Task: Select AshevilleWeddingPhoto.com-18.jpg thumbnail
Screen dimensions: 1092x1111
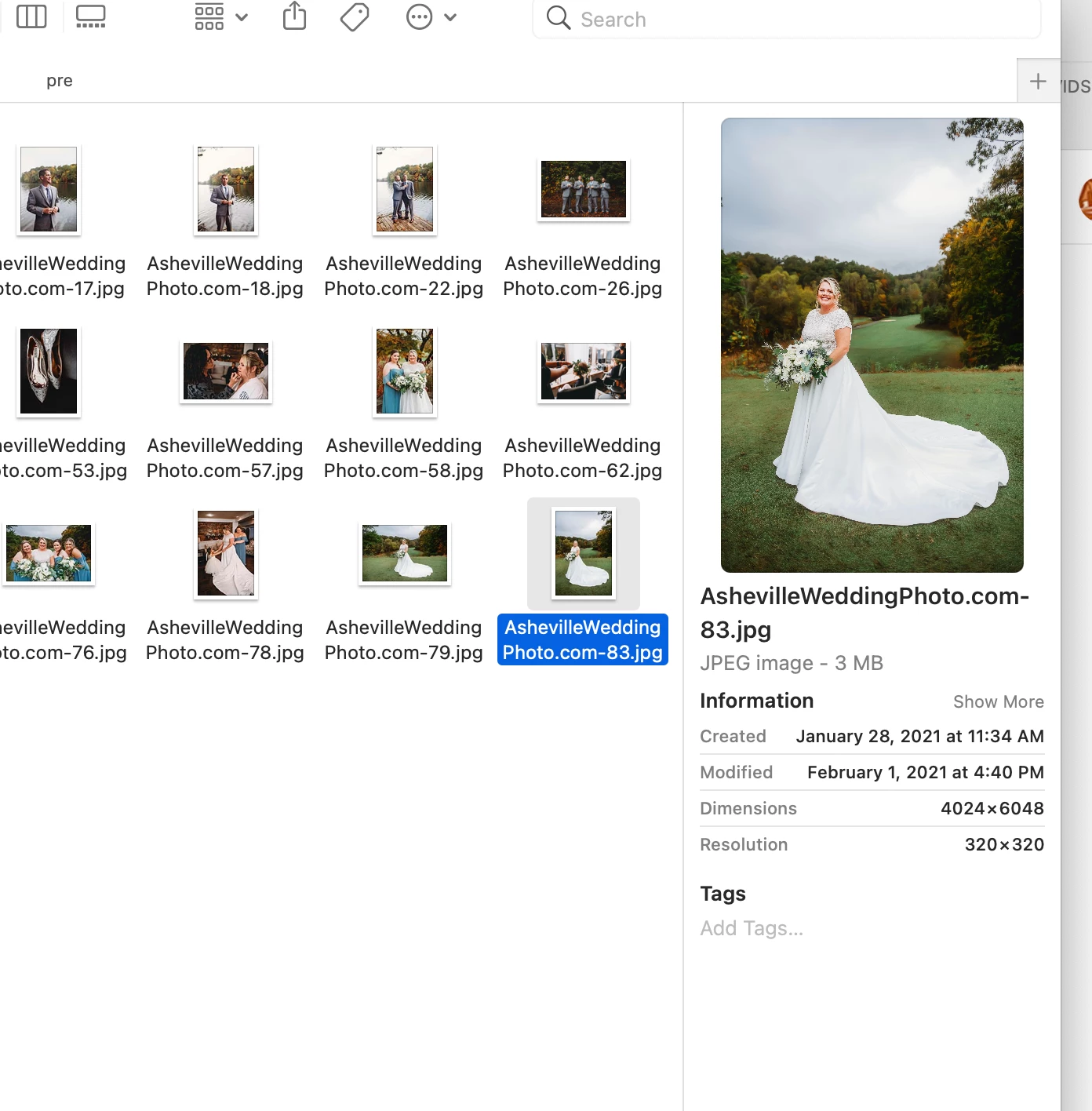Action: pos(226,189)
